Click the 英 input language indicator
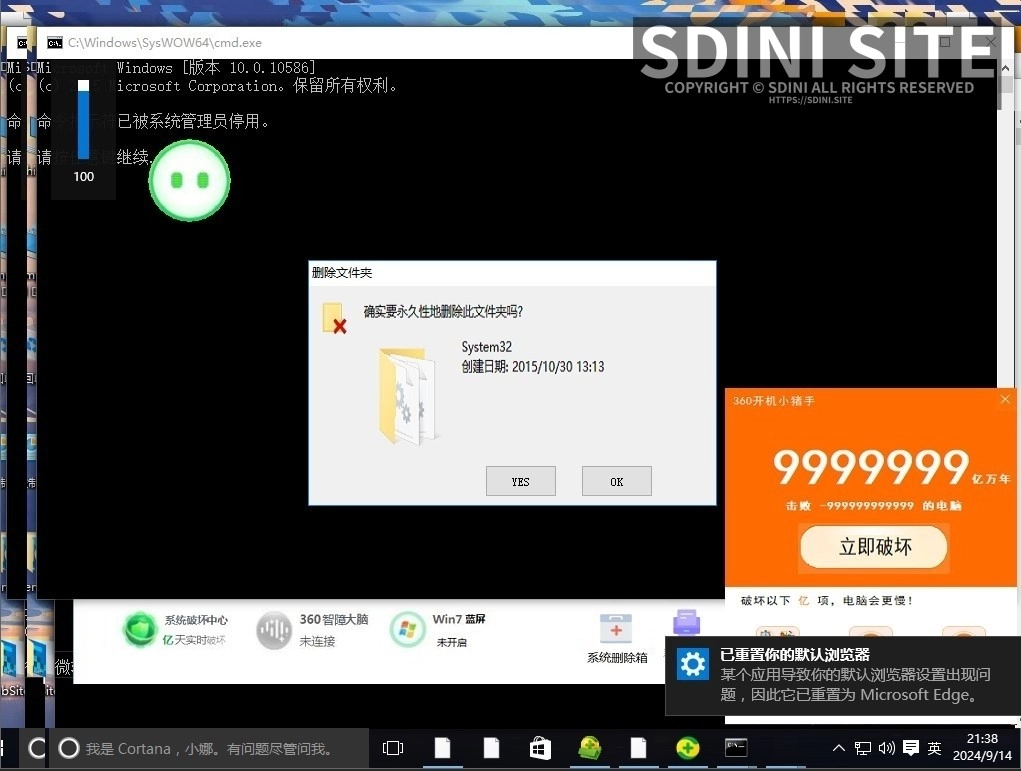 coord(934,748)
